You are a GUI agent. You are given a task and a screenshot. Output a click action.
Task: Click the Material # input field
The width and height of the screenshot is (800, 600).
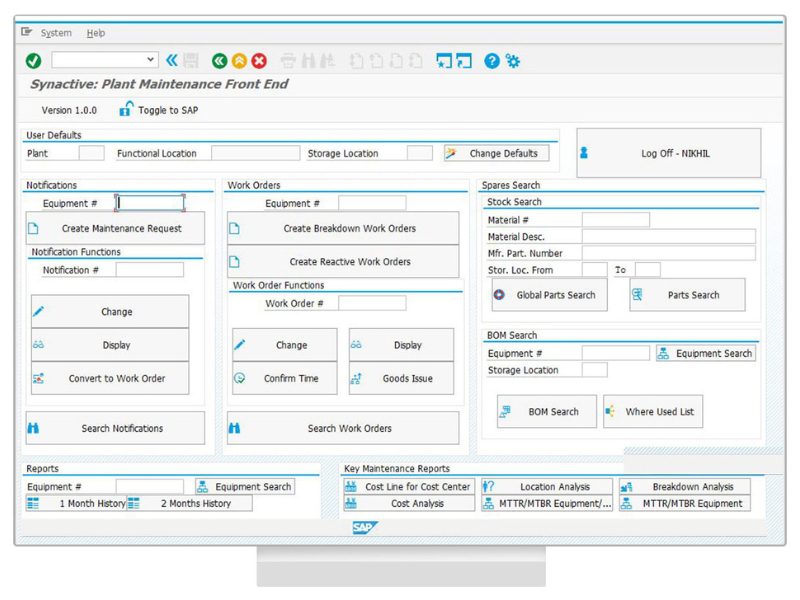[616, 220]
